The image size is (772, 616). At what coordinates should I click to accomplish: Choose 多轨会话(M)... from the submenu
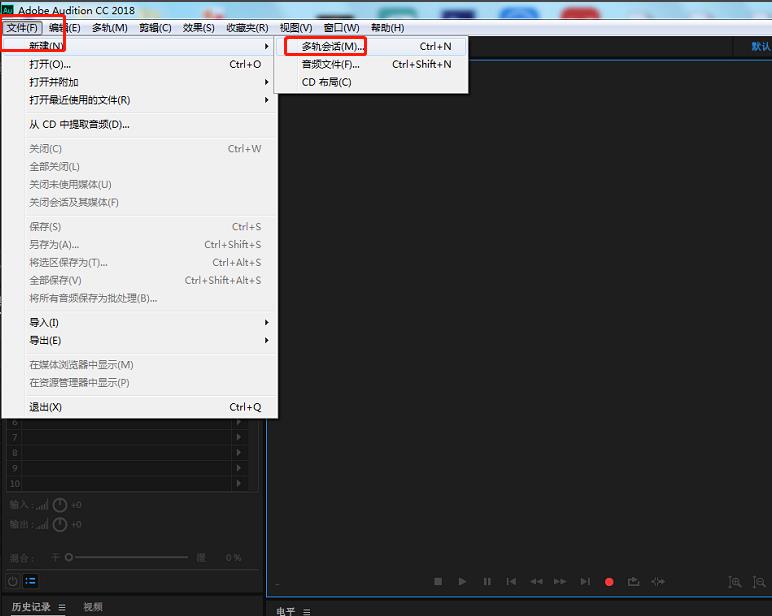371,46
